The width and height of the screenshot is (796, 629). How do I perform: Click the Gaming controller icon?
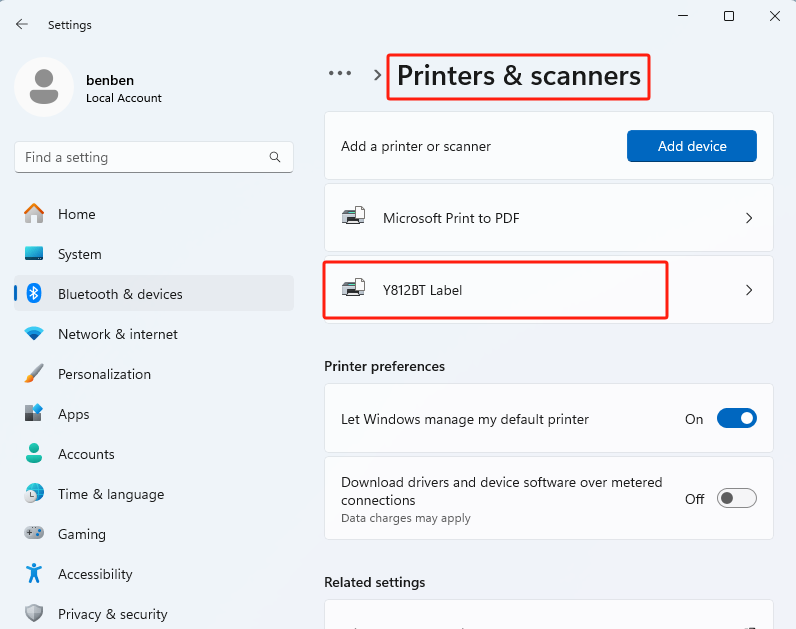click(34, 533)
